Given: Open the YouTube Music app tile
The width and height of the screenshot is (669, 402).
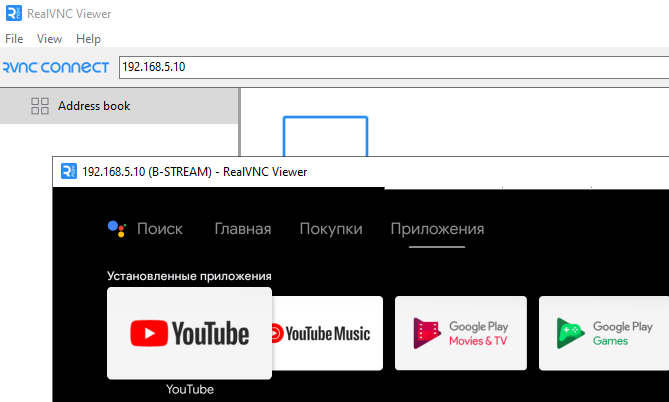Looking at the screenshot, I should [327, 333].
